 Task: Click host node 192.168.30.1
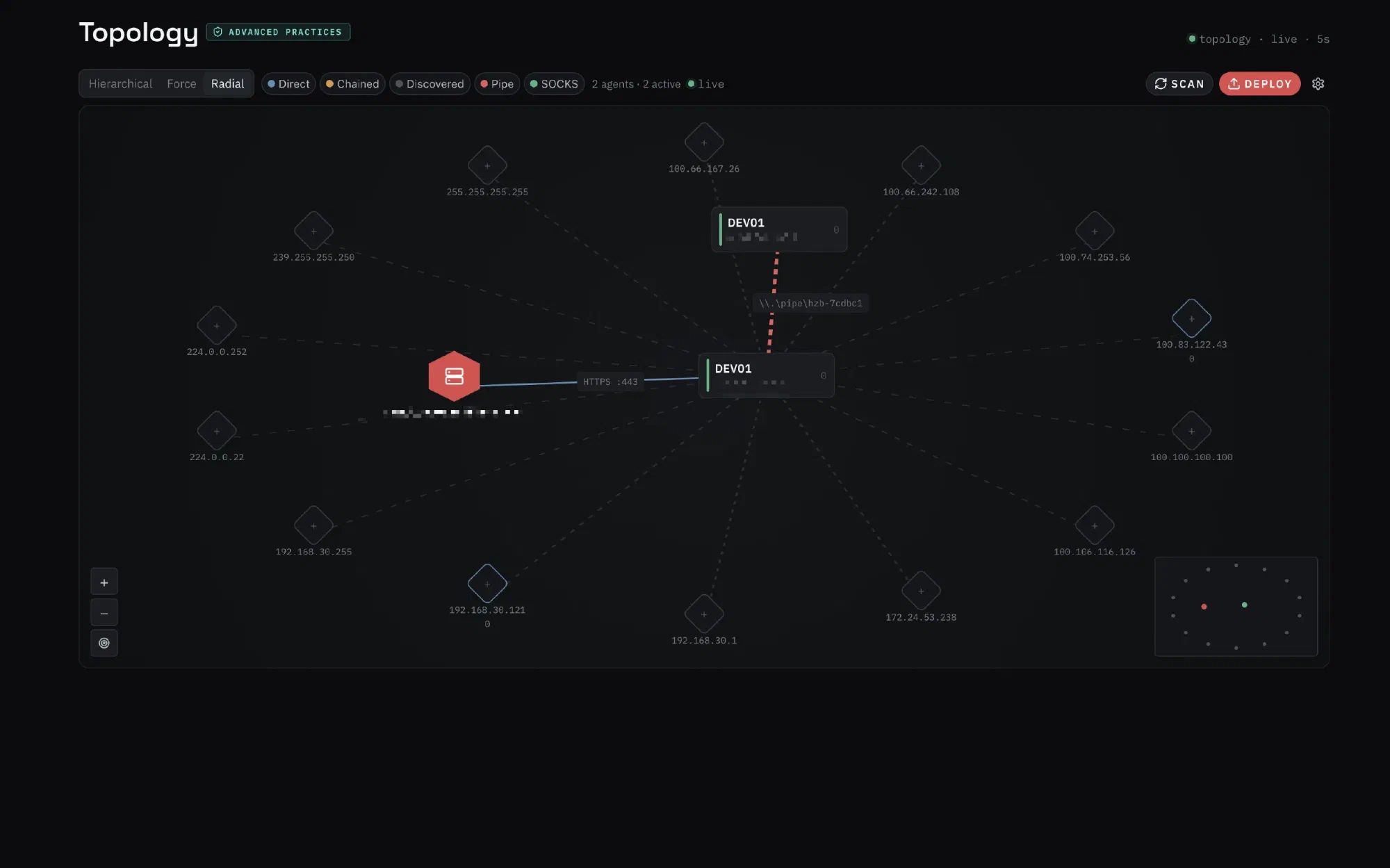pyautogui.click(x=704, y=614)
